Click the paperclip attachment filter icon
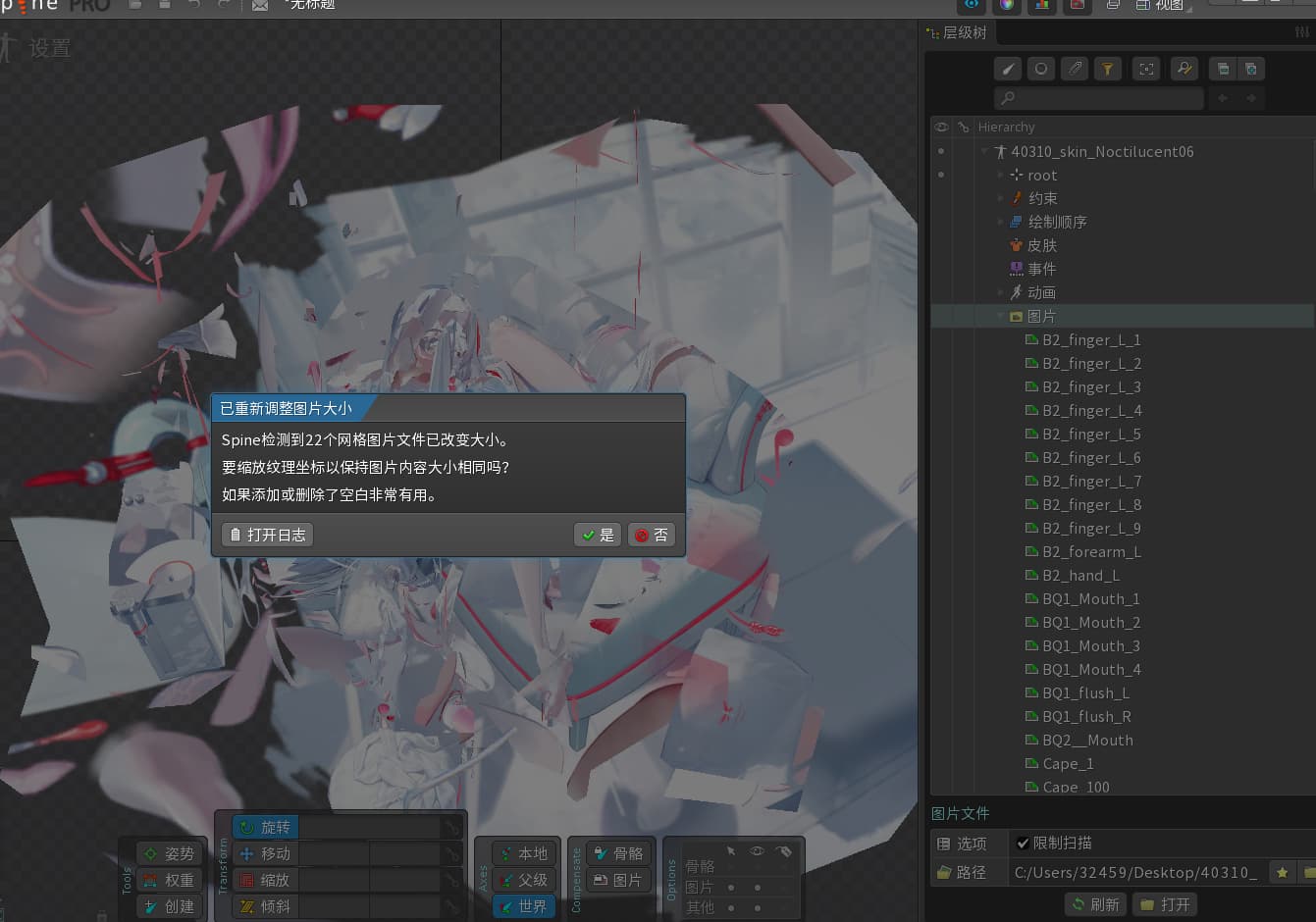The image size is (1316, 922). pyautogui.click(x=1075, y=69)
